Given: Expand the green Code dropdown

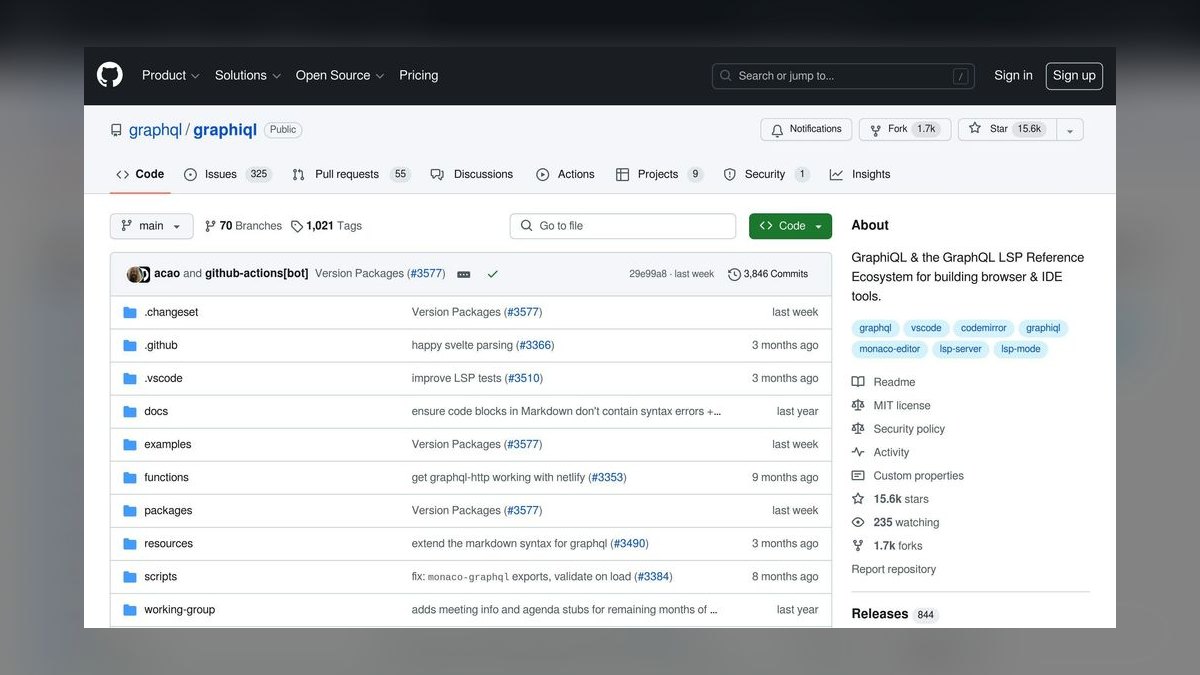Looking at the screenshot, I should 790,226.
